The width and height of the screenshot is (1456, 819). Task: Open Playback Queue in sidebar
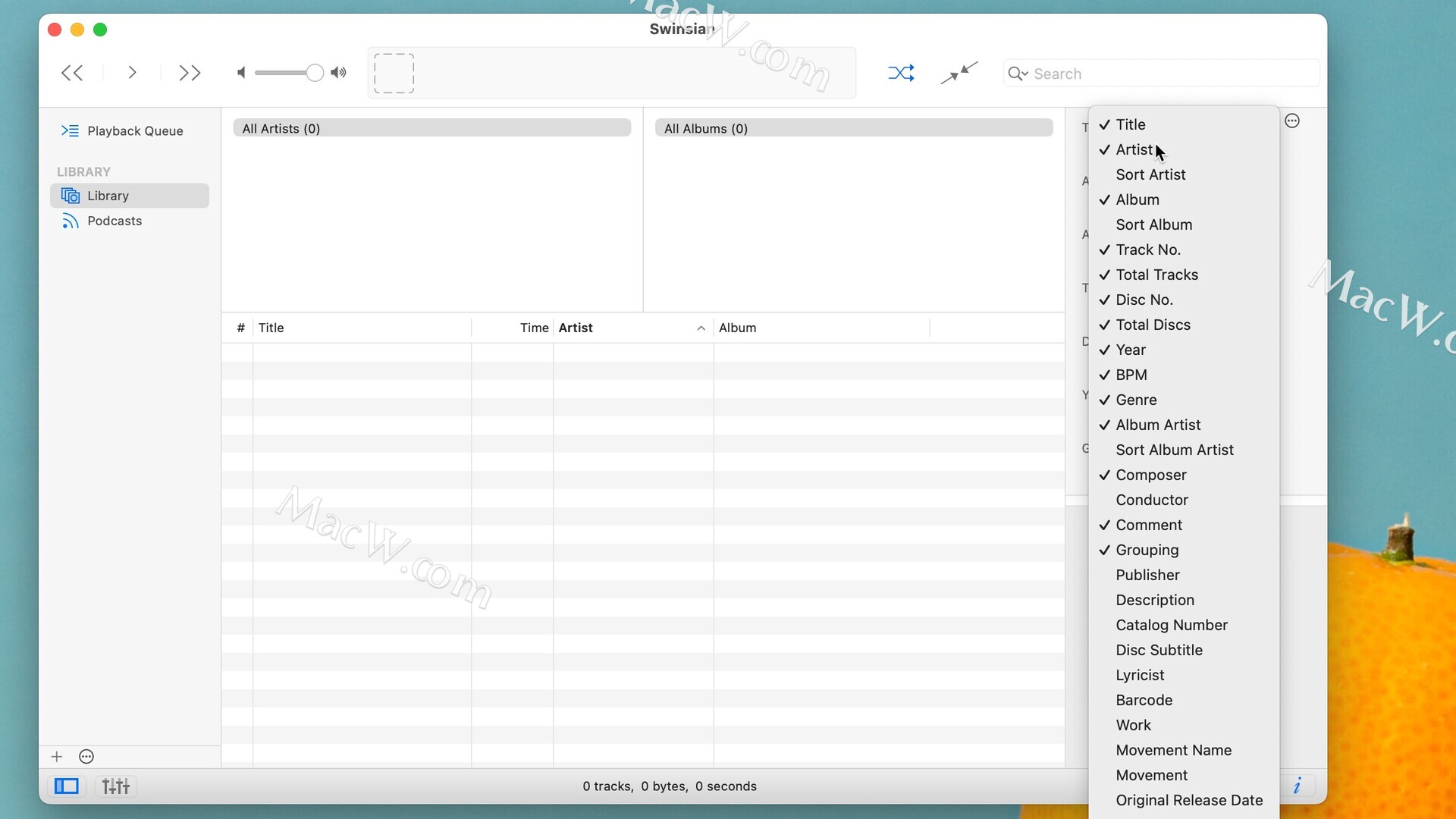click(129, 130)
